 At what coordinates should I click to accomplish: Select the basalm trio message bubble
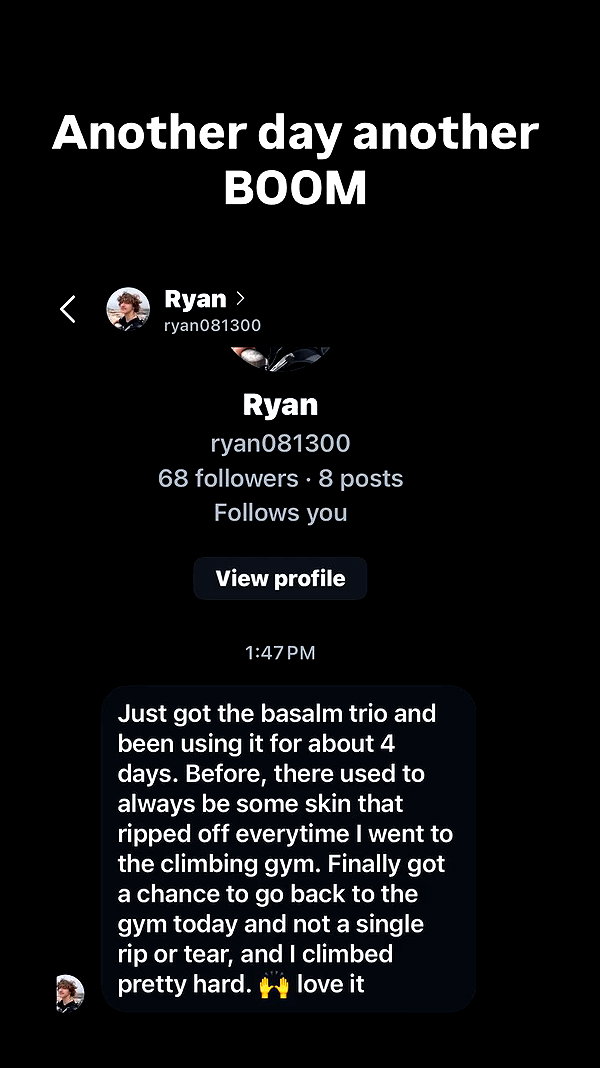click(x=288, y=849)
